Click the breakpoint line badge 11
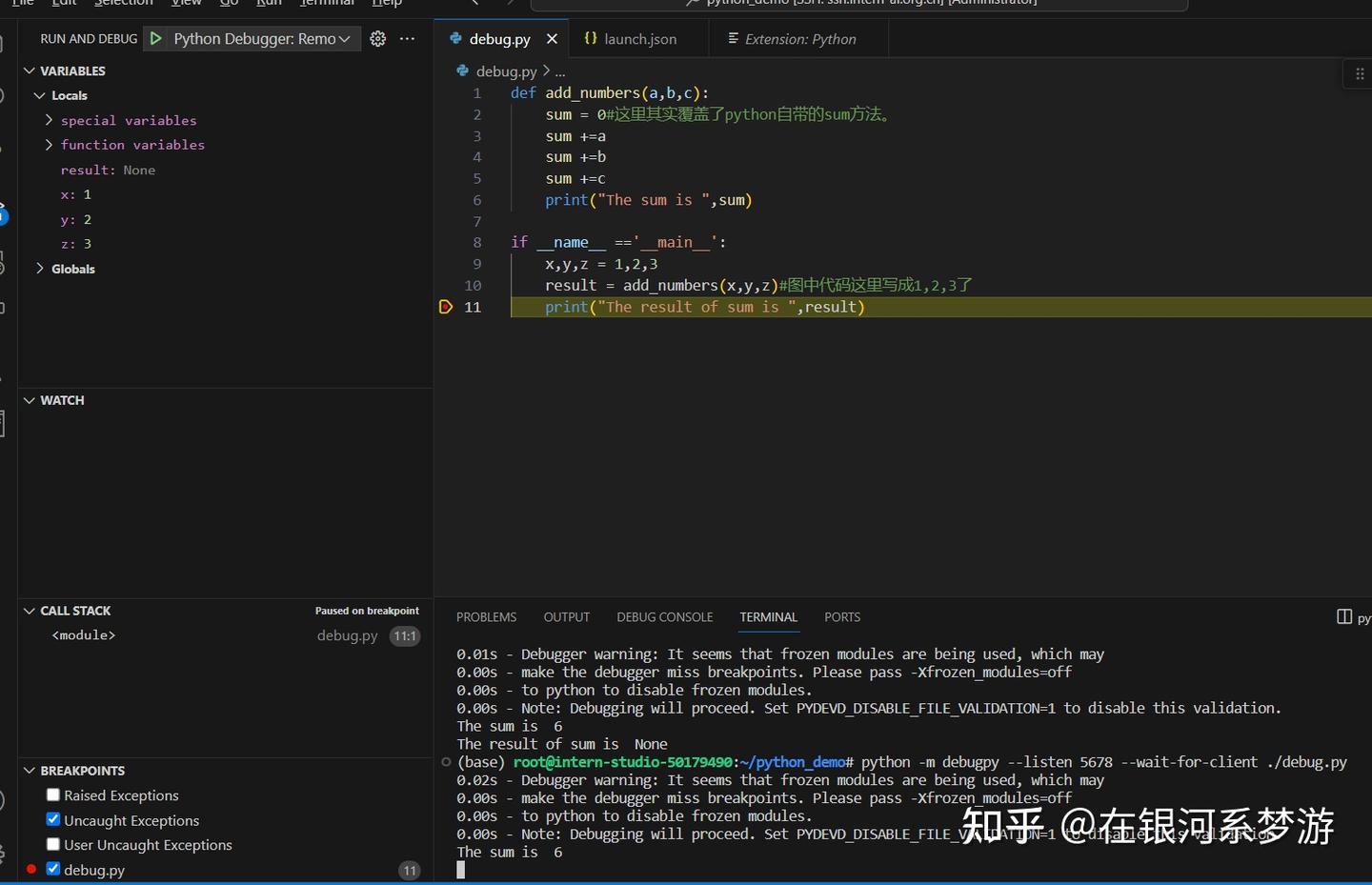 click(x=410, y=870)
